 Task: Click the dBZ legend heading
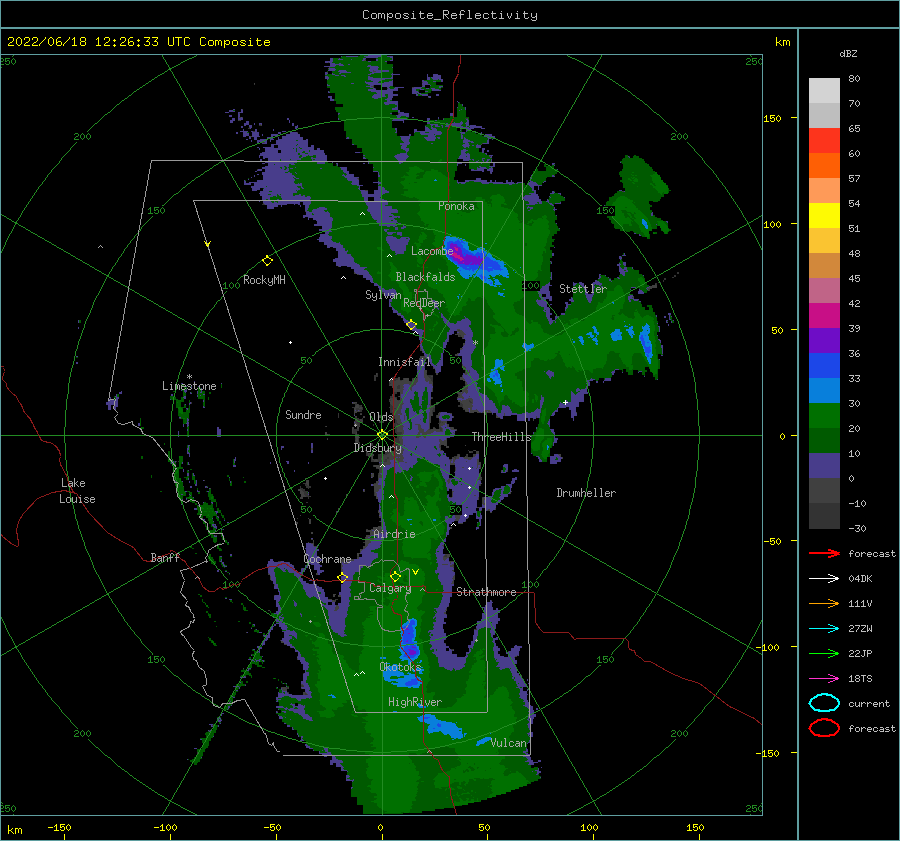click(848, 53)
